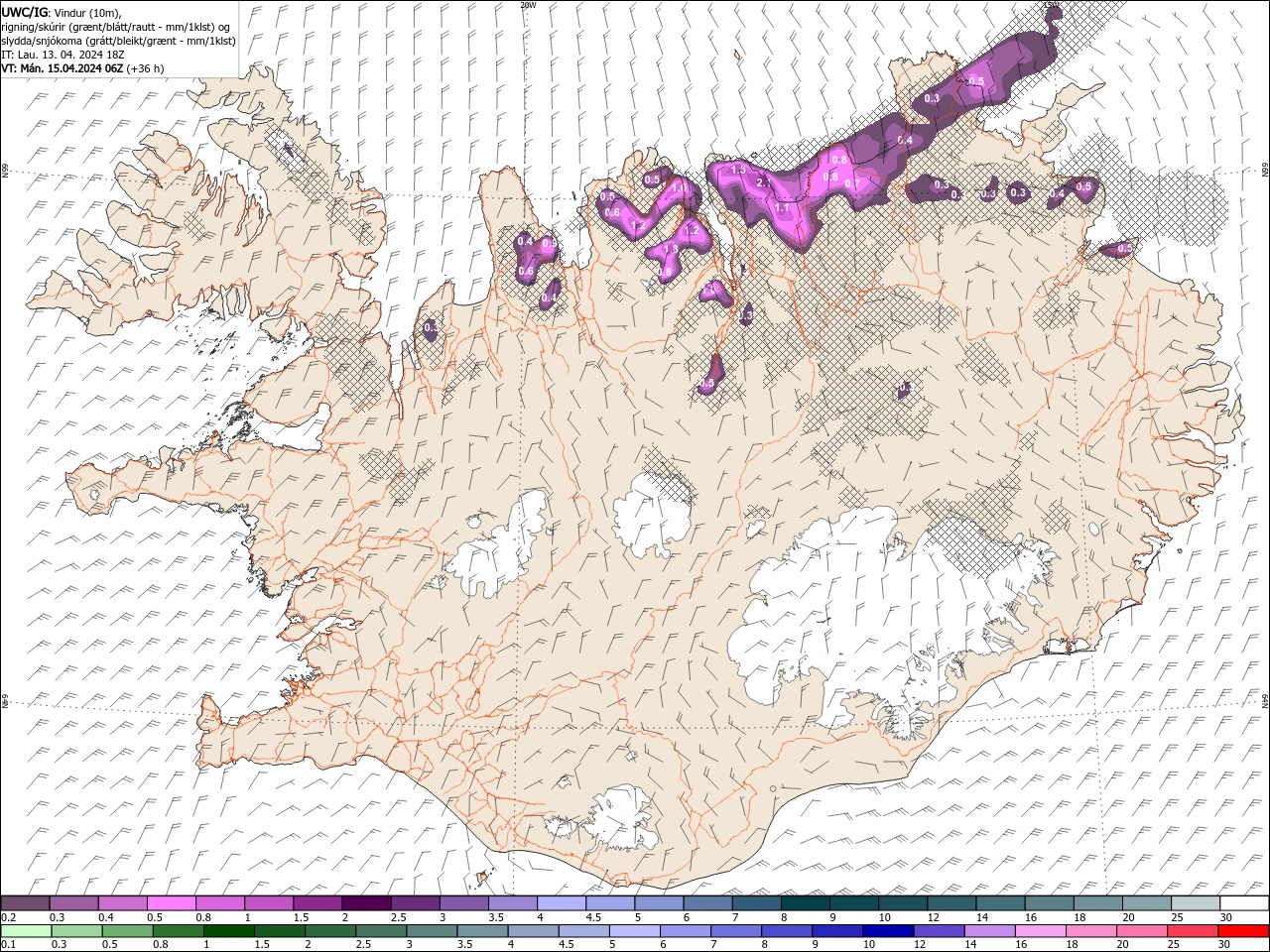Pick the darkest green 1 rain scale swatch
The height and width of the screenshot is (952, 1270).
pos(228,930)
